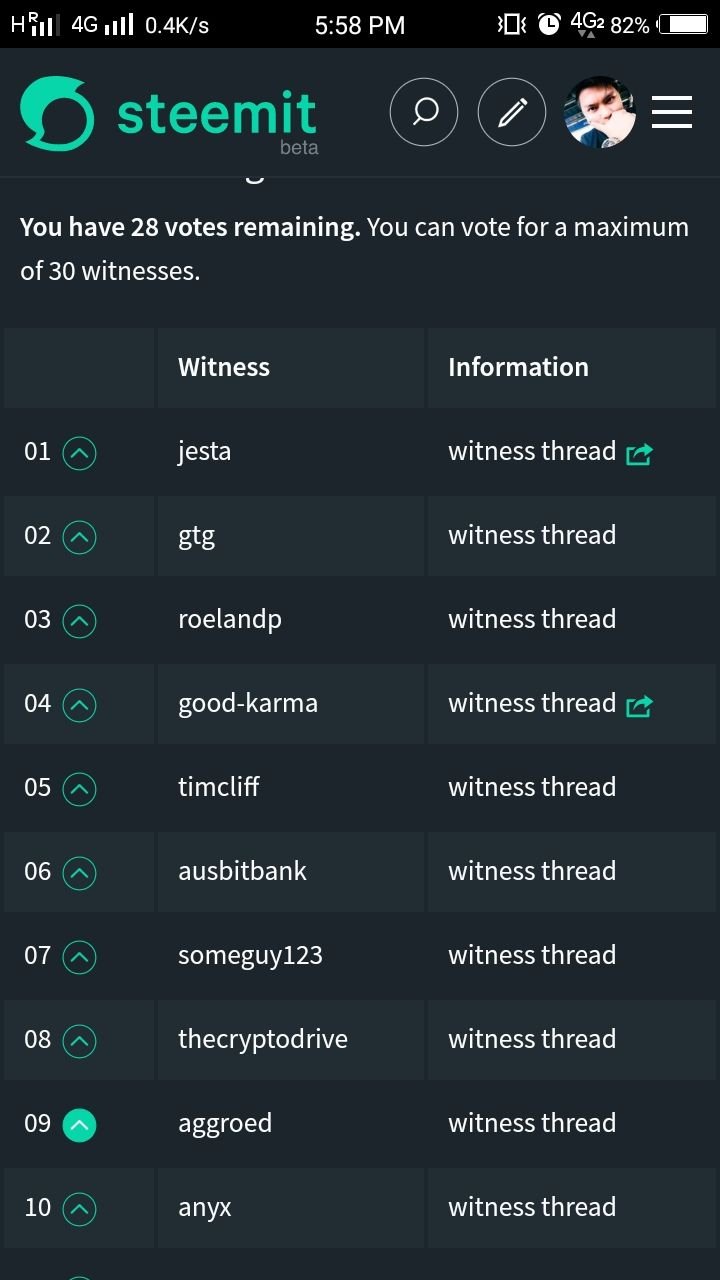
Task: Upvote witness thecryptodrive
Action: (x=80, y=1042)
